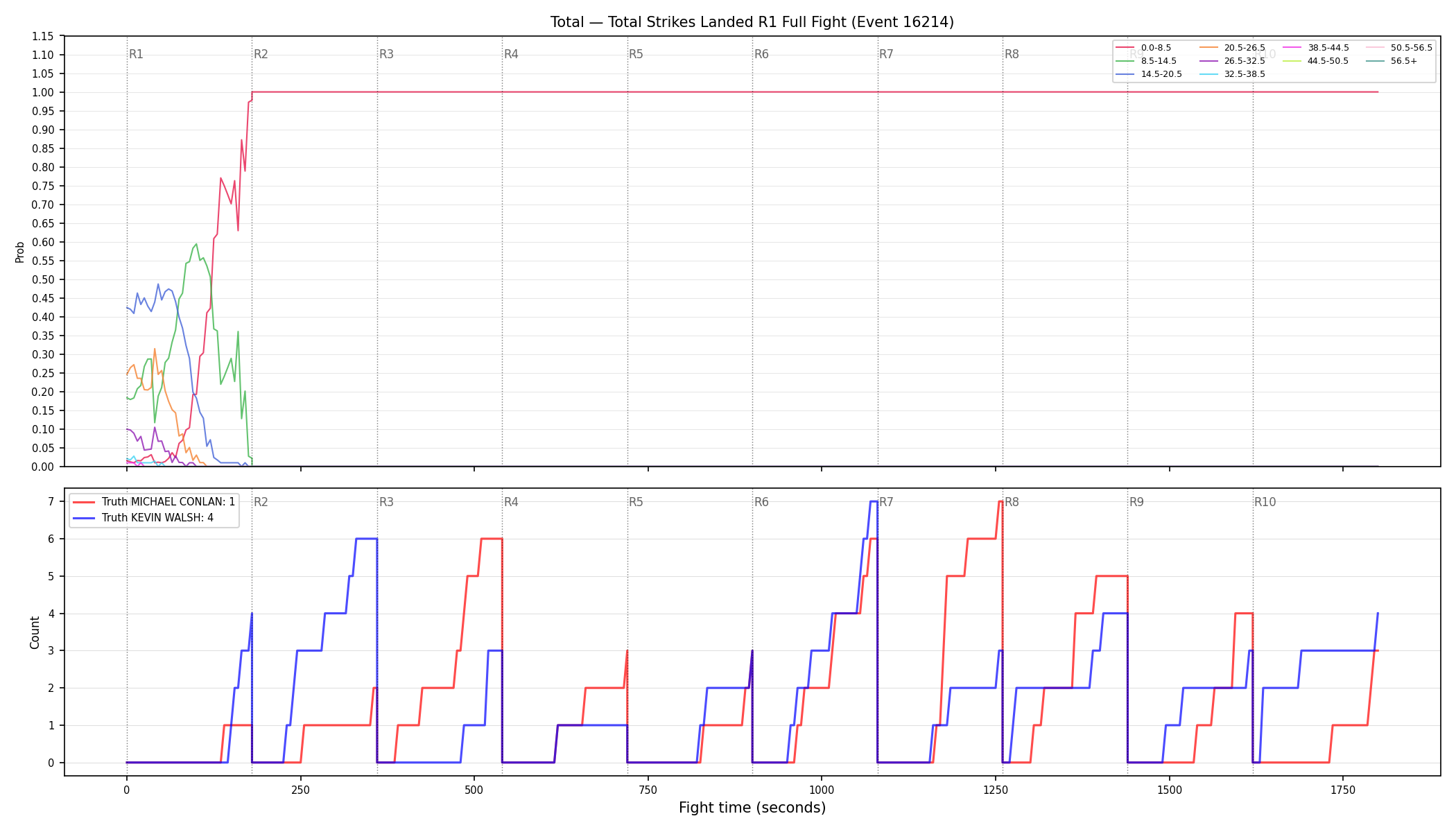The height and width of the screenshot is (832, 1456).
Task: Click the 1250 tick on the time axis
Action: [x=996, y=790]
